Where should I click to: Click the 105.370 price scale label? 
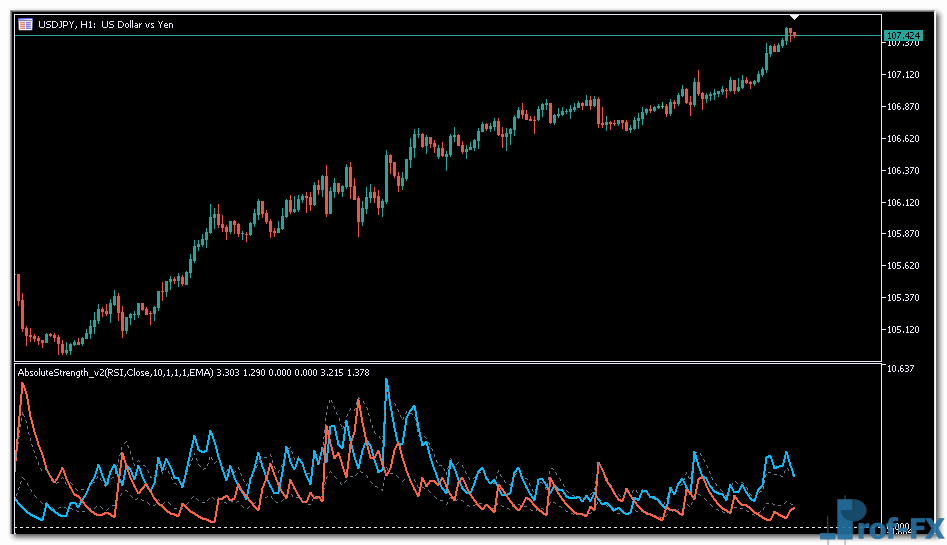[903, 298]
